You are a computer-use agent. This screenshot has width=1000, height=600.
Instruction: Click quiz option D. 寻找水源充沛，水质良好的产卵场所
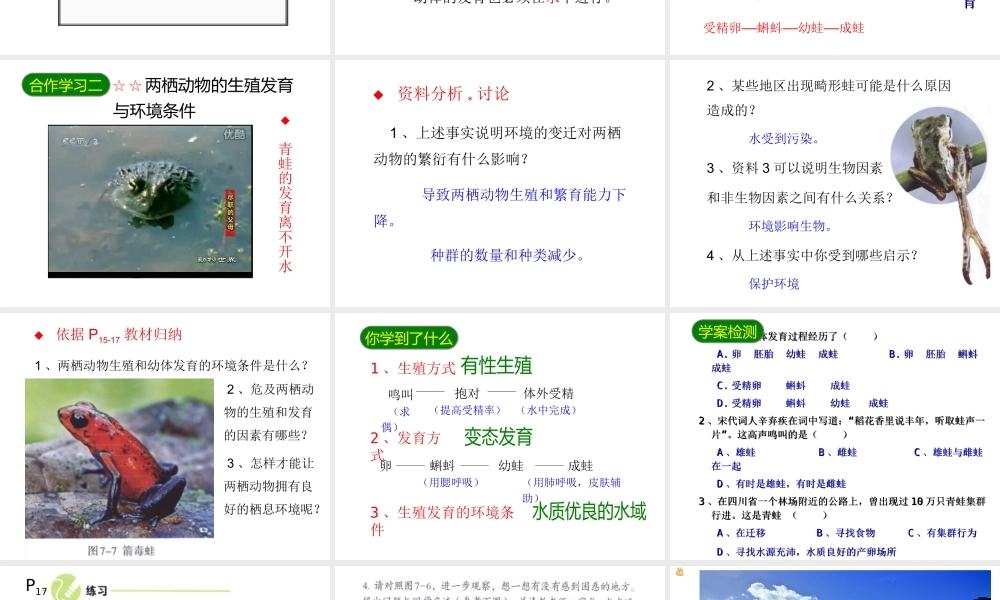point(806,552)
